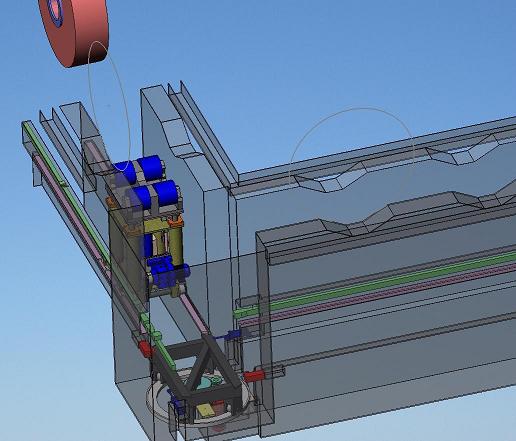This screenshot has width=516, height=441.
Task: Select the purple rail on the horizontal beam
Action: pos(377,293)
